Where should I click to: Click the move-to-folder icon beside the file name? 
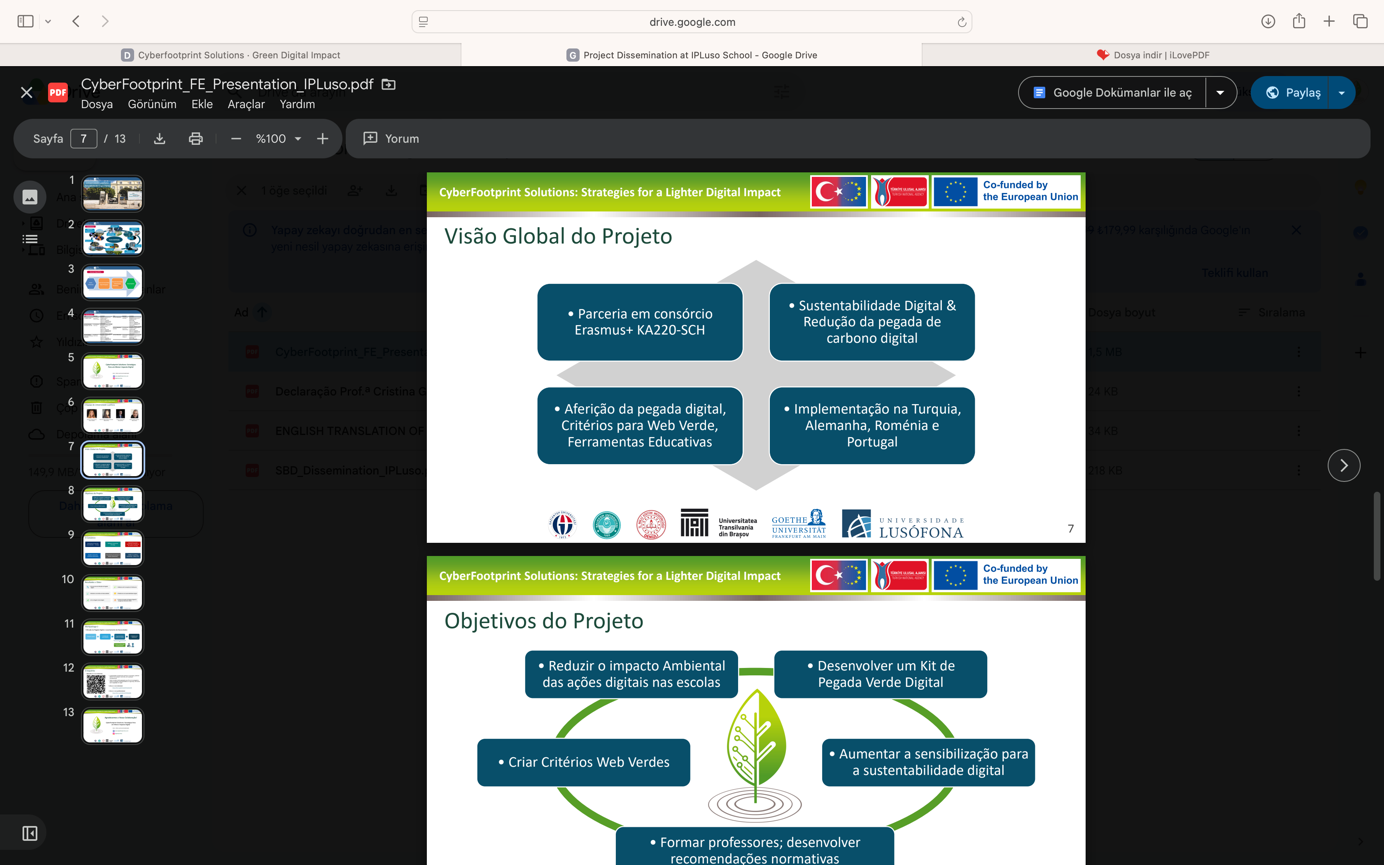tap(389, 84)
